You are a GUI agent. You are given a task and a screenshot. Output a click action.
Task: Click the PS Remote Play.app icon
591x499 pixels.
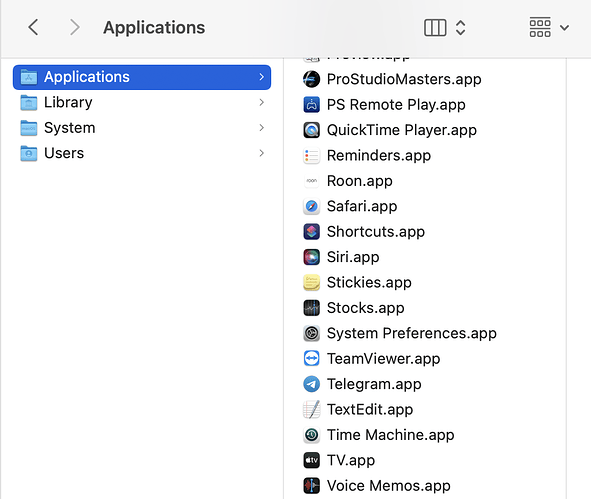tap(311, 105)
